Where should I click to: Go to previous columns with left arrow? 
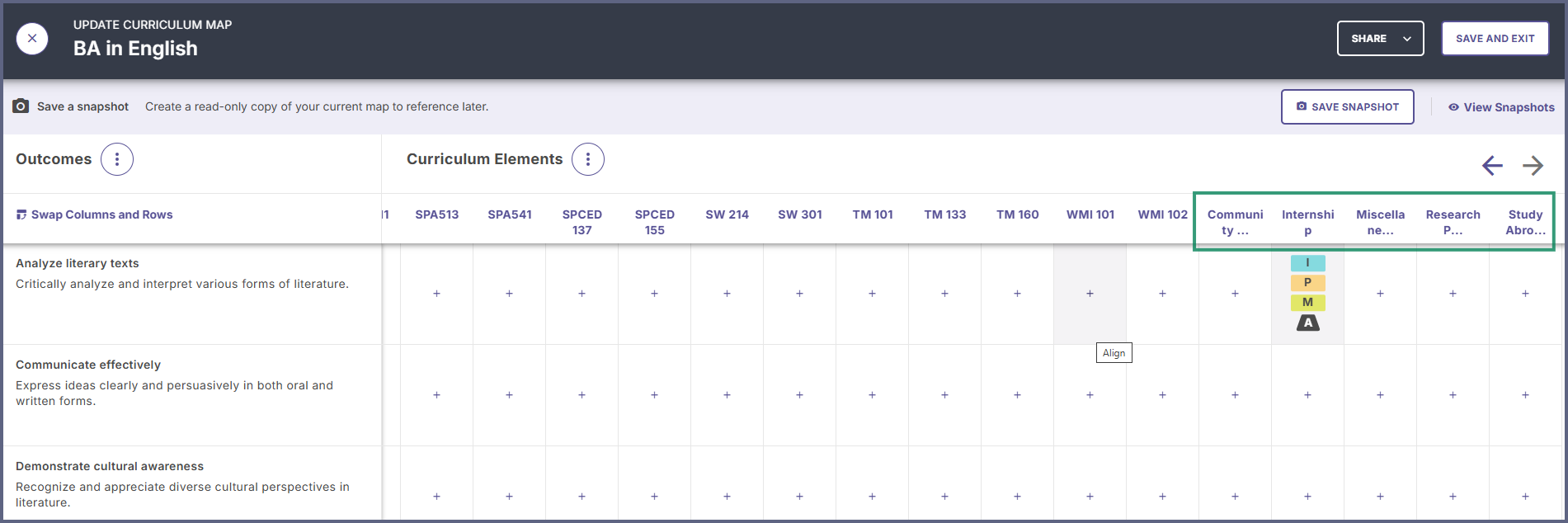[x=1492, y=166]
